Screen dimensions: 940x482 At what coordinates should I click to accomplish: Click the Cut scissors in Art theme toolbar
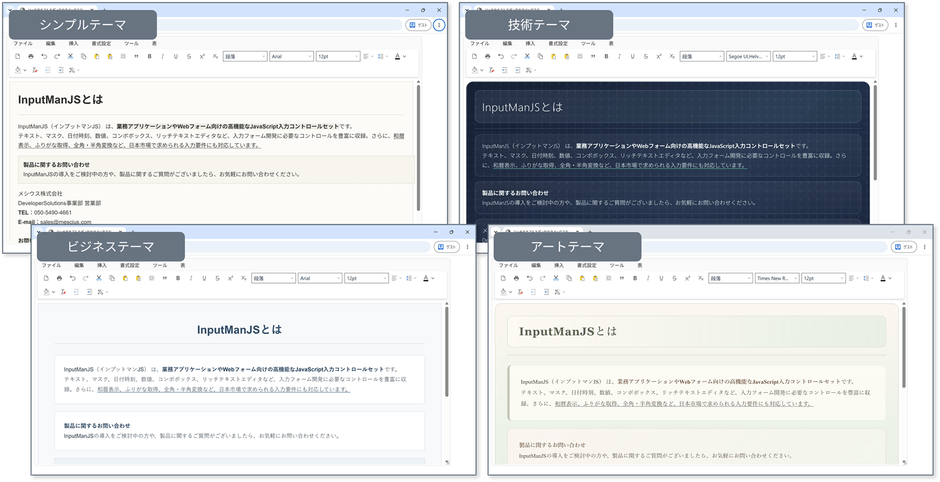click(556, 278)
